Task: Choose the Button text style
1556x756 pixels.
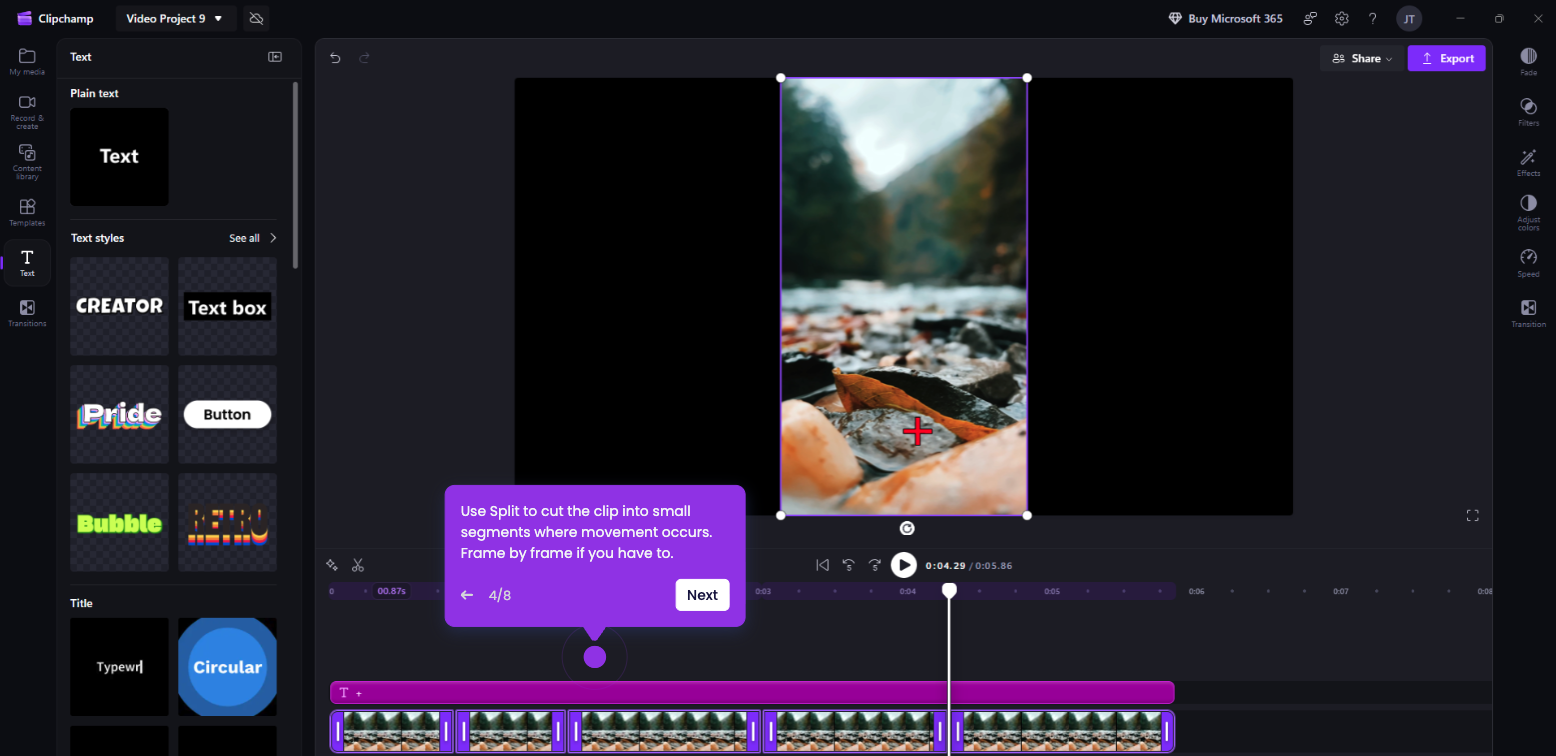Action: [227, 414]
